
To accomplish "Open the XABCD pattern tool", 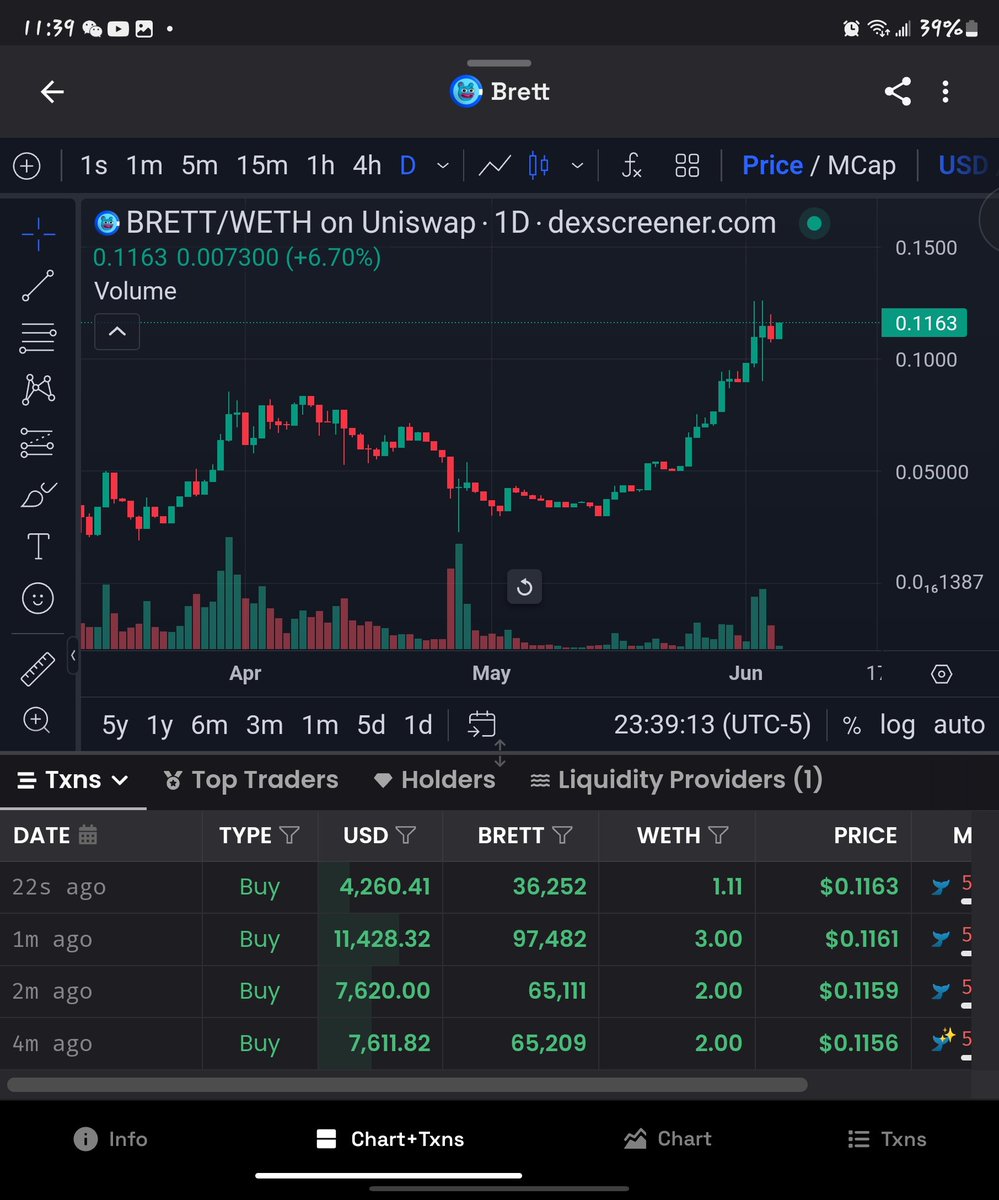I will (38, 389).
